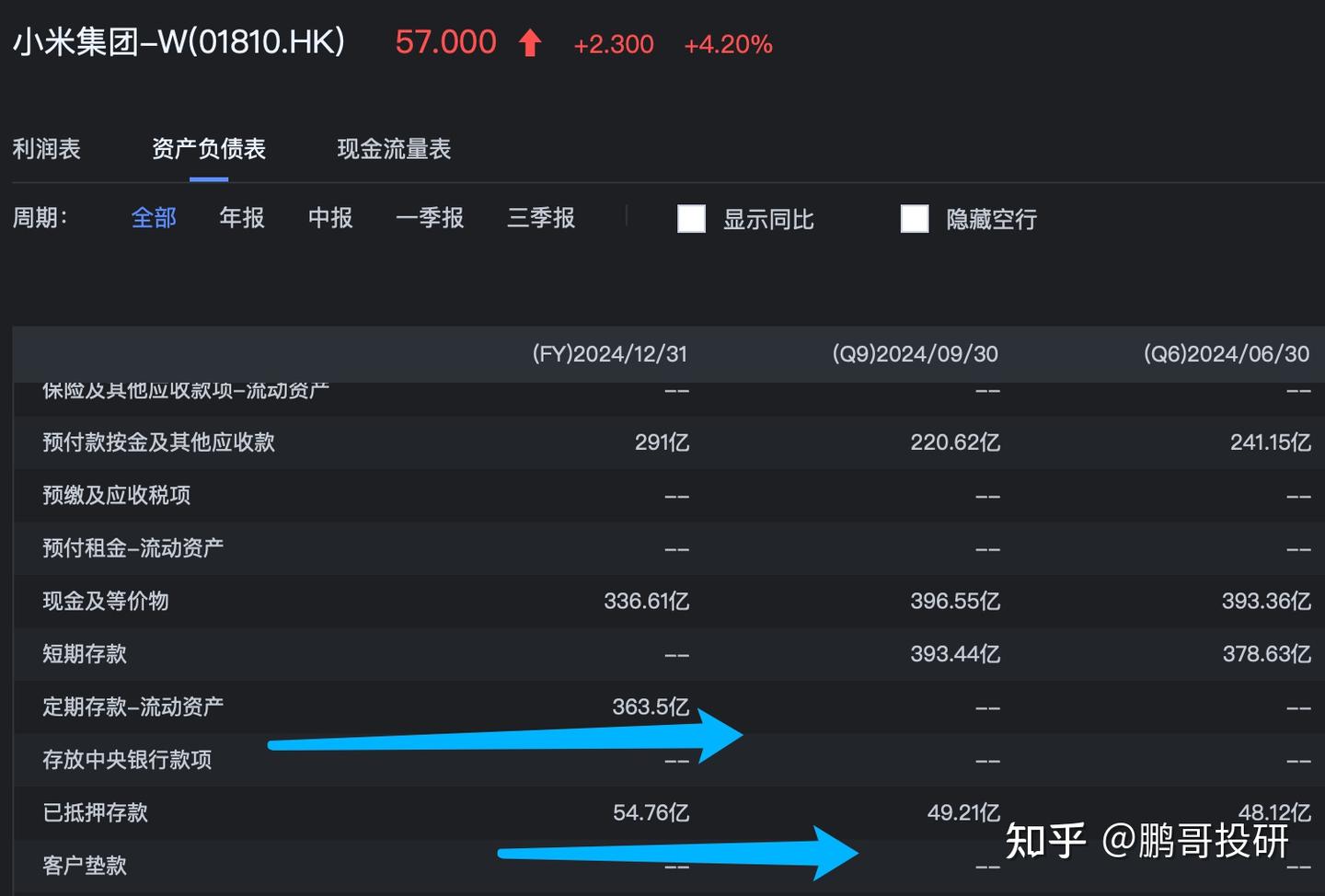1325x896 pixels.
Task: Select the 中报 period filter
Action: [329, 218]
